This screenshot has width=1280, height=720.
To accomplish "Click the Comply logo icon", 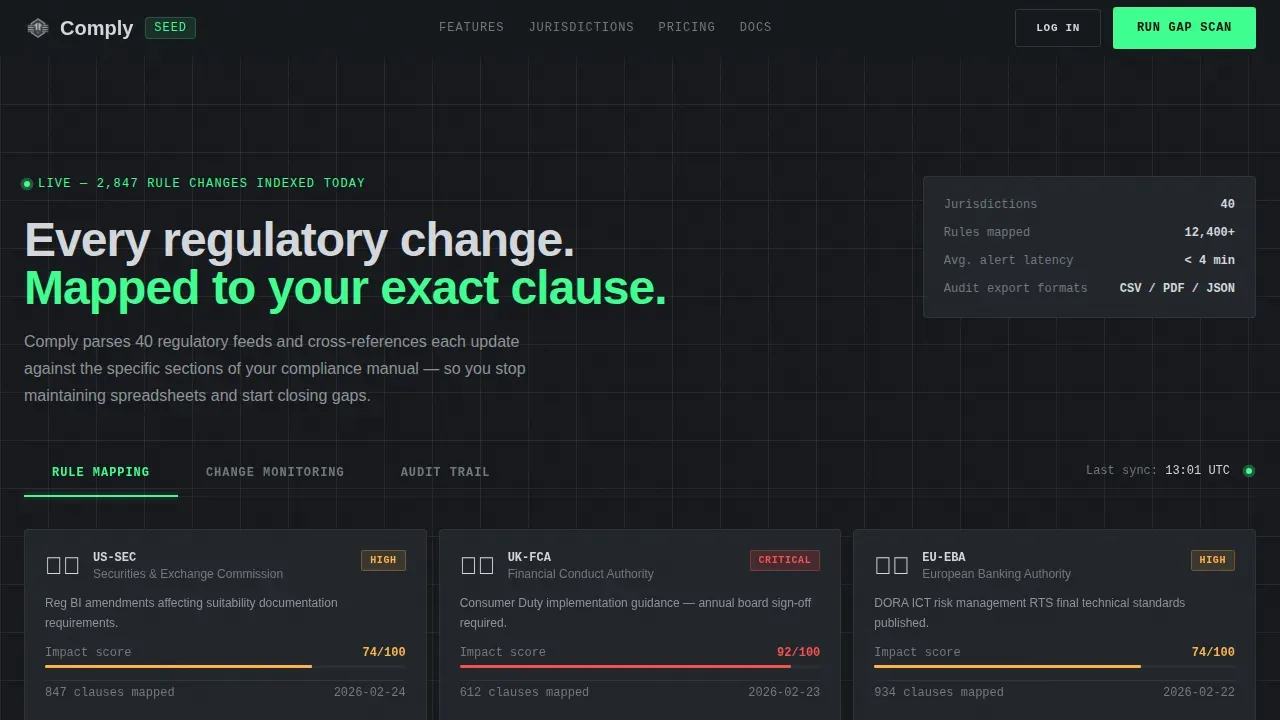I will (38, 28).
